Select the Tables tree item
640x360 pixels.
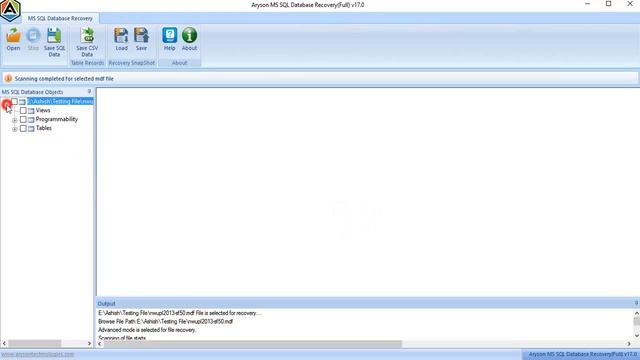(44, 128)
